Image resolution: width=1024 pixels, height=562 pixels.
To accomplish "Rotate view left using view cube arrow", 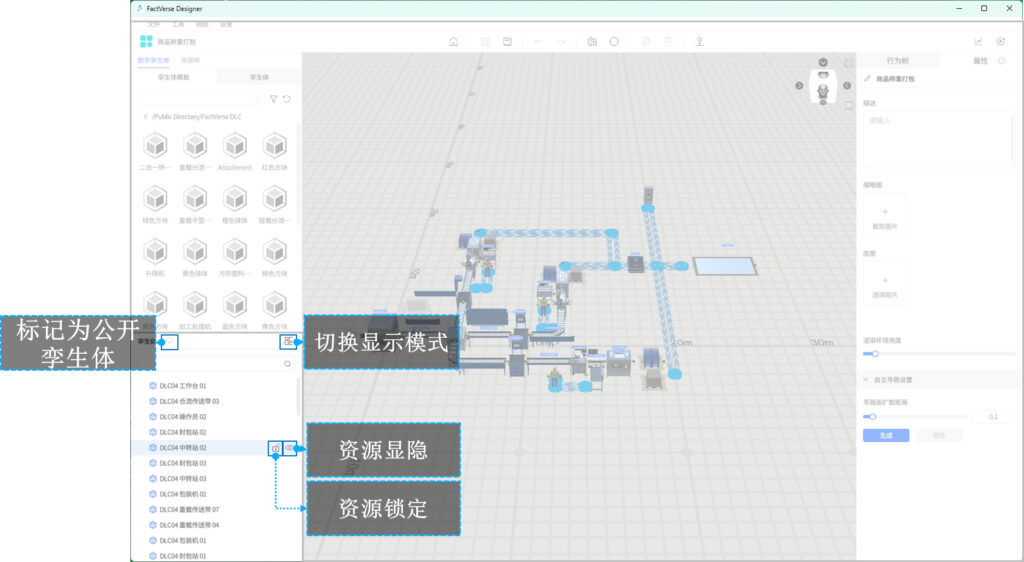I will tap(799, 86).
